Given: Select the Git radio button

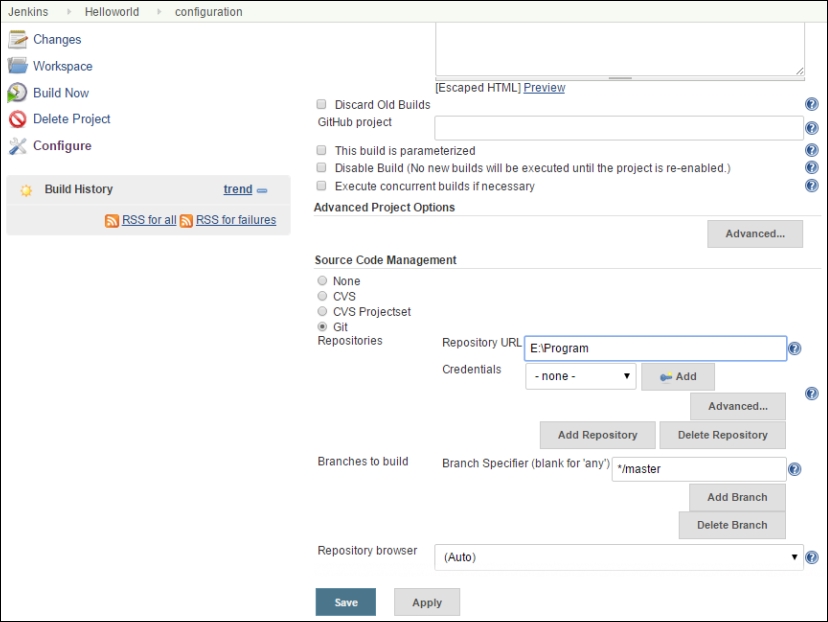Looking at the screenshot, I should [x=322, y=326].
